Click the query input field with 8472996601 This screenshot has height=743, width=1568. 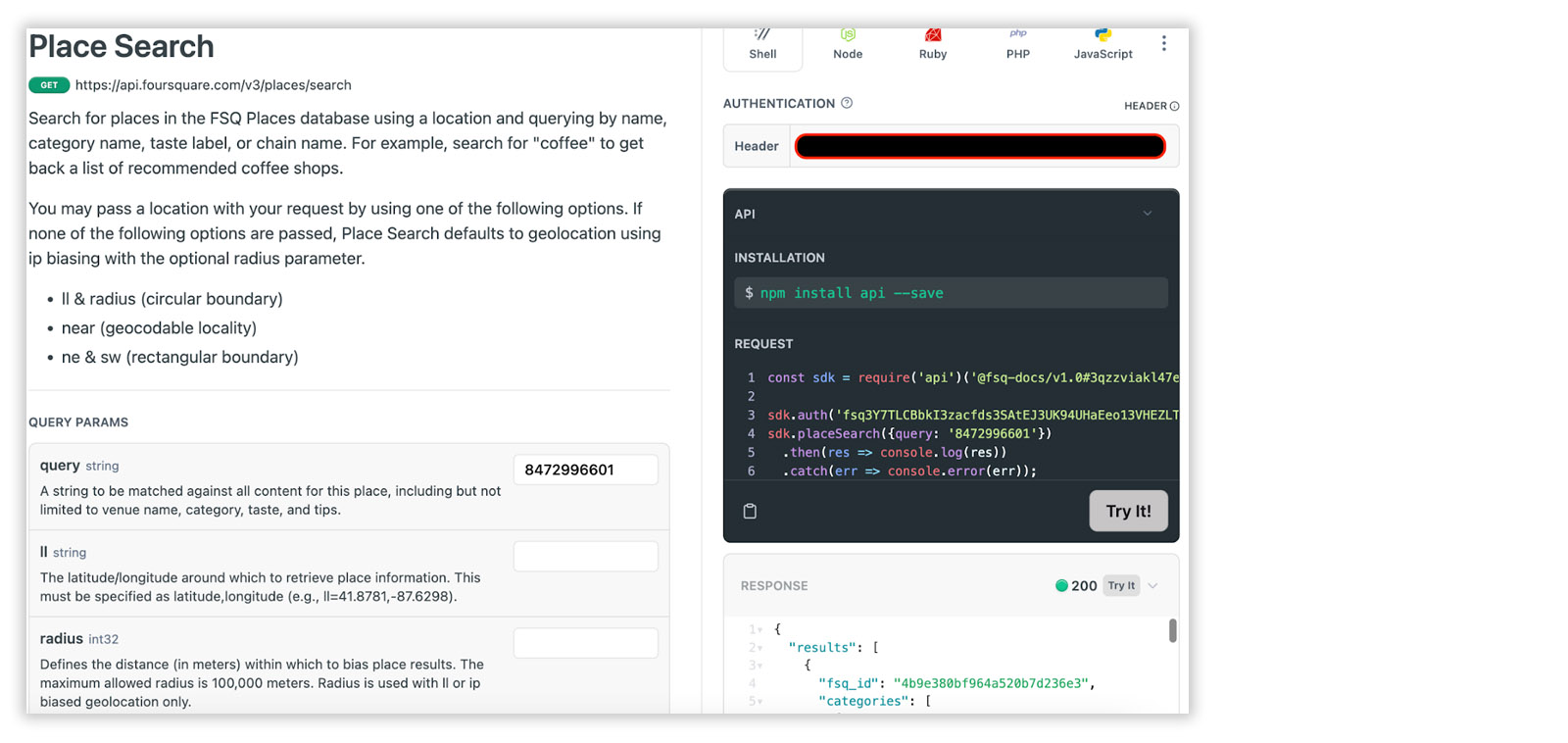tap(585, 470)
